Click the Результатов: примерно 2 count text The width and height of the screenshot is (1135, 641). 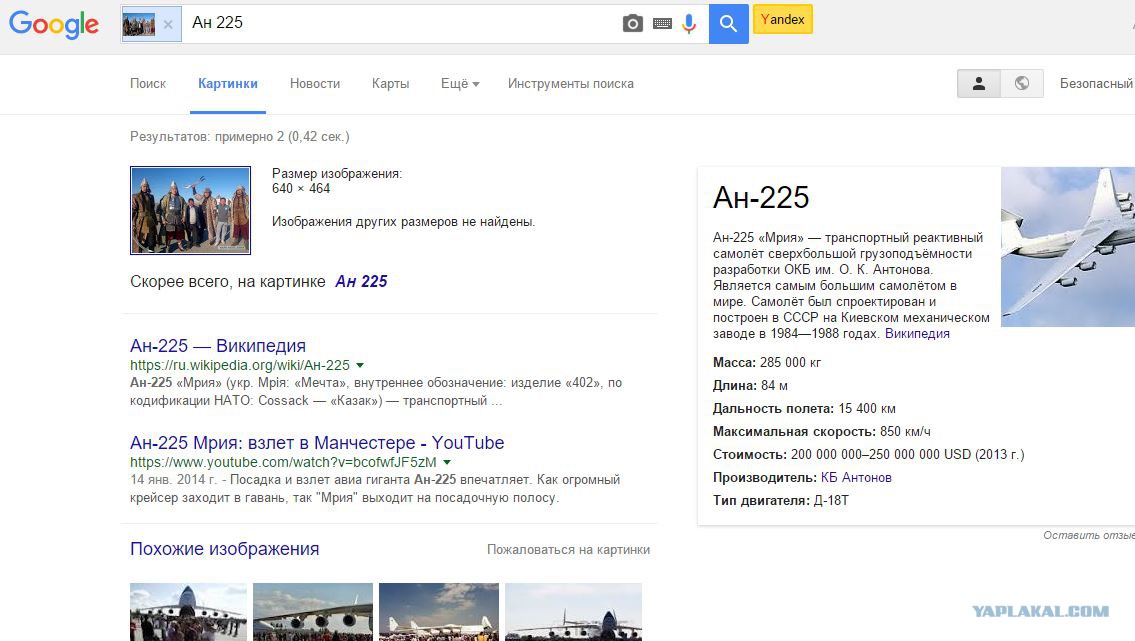(x=240, y=136)
